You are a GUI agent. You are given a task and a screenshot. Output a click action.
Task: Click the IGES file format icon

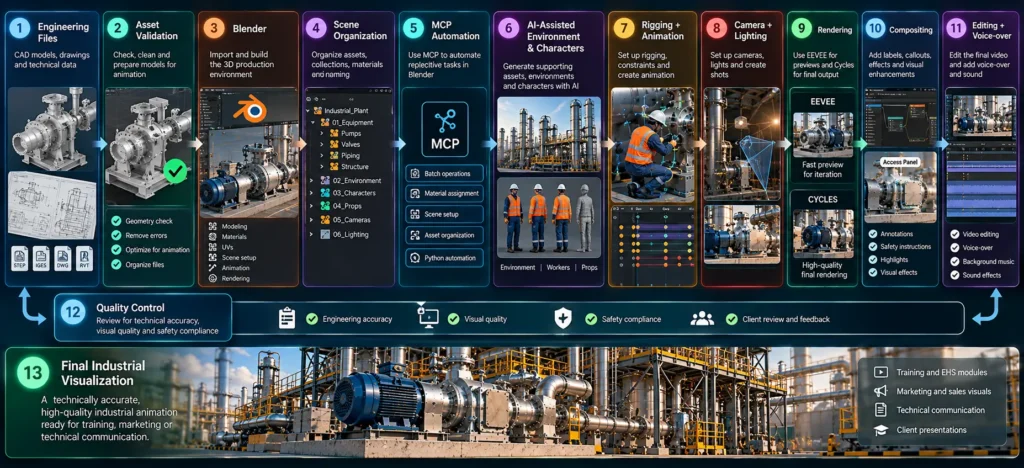click(x=41, y=258)
